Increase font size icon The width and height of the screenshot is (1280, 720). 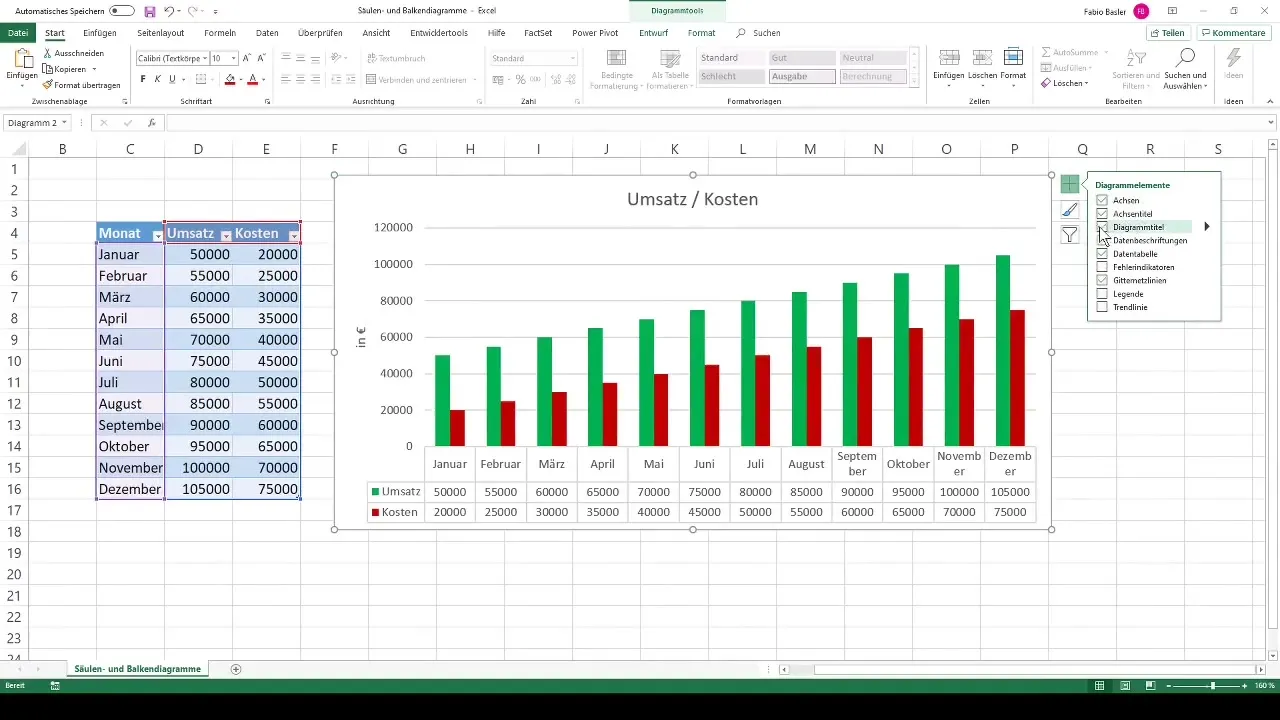click(248, 58)
